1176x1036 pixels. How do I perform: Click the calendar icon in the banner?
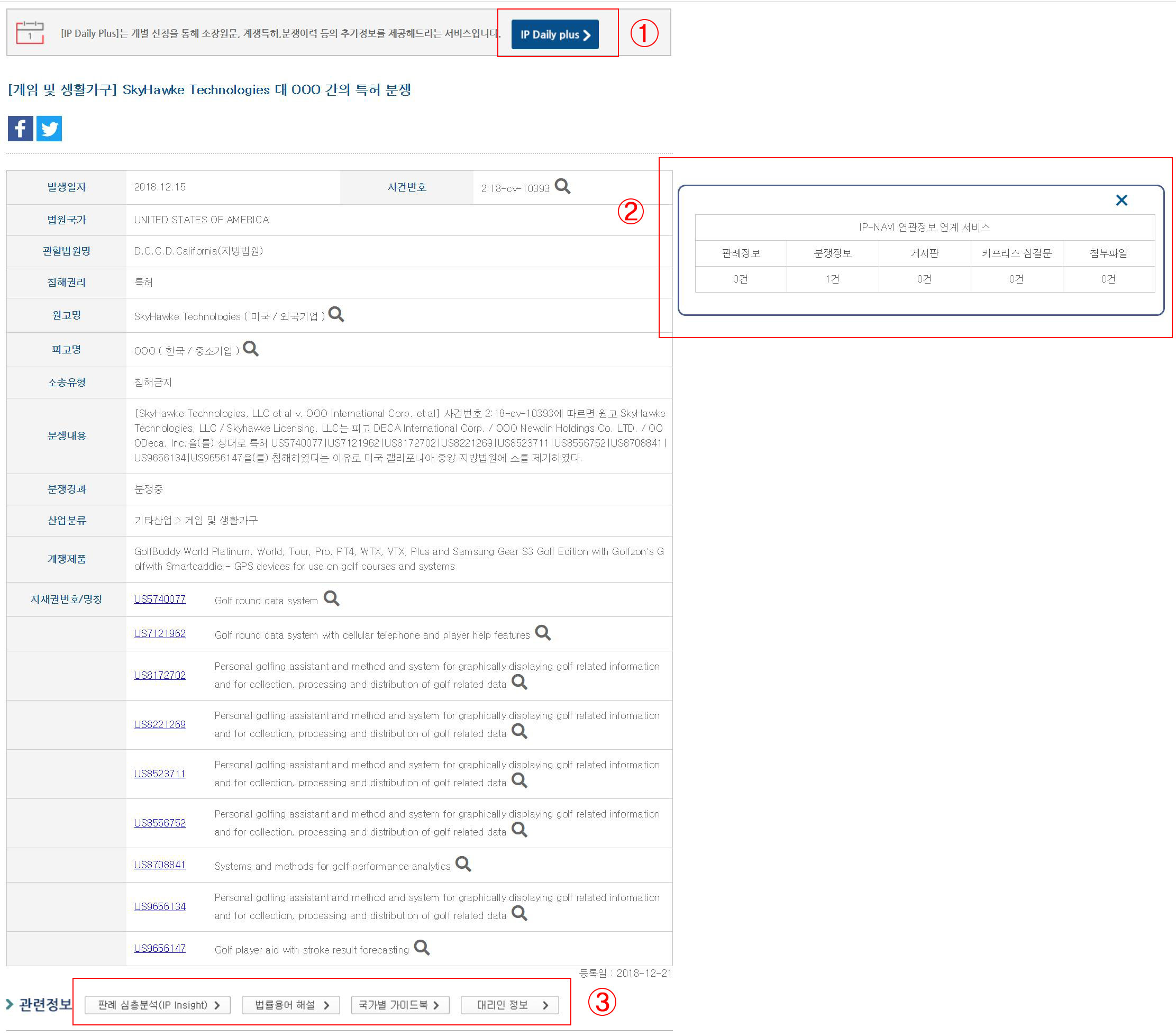30,33
